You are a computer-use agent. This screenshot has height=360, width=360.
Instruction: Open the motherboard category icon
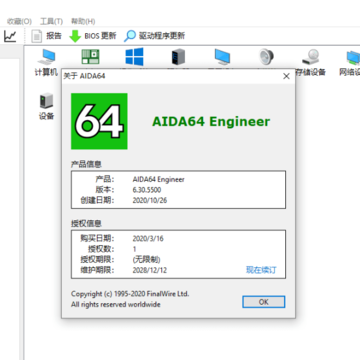pos(90,57)
